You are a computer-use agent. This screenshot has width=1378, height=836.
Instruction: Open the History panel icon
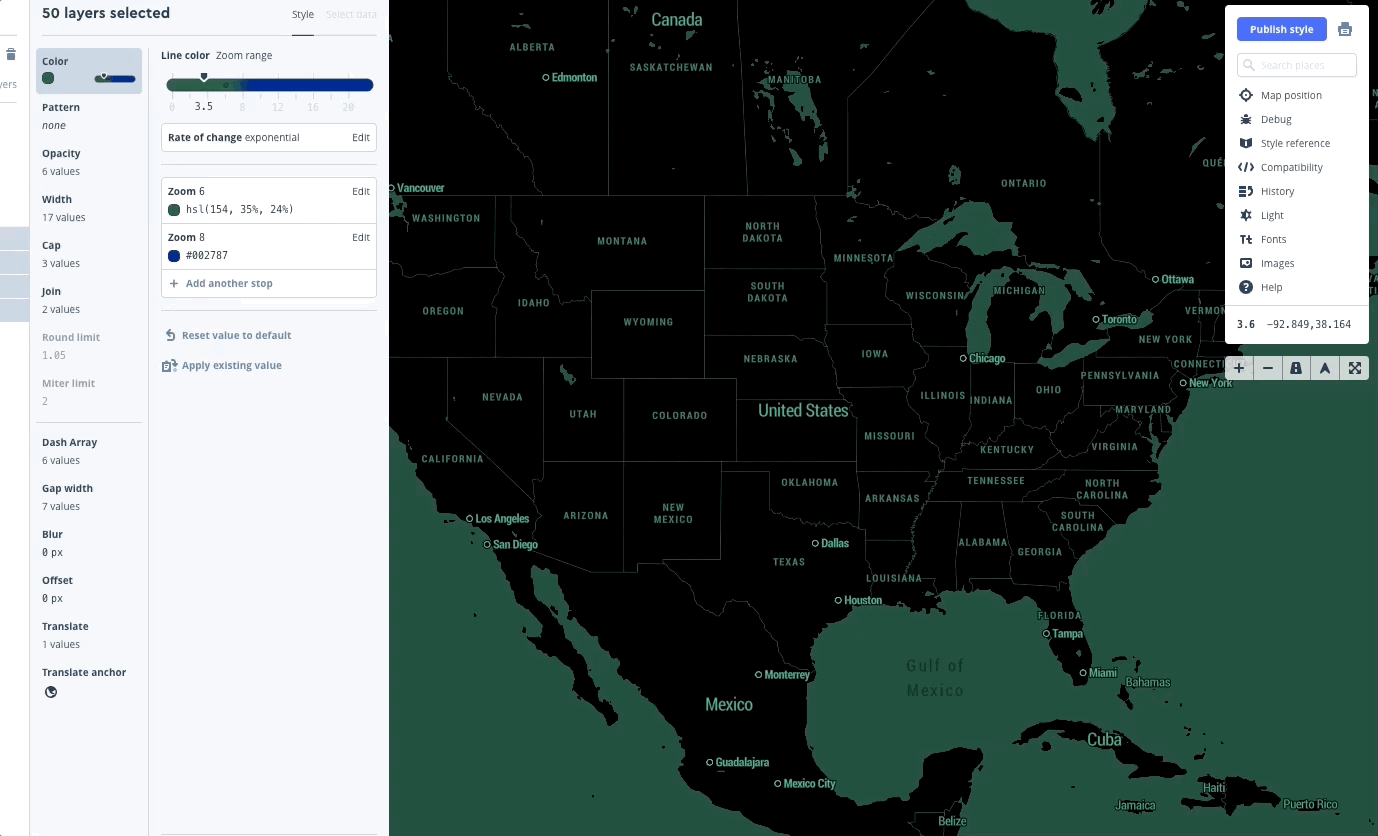point(1246,191)
